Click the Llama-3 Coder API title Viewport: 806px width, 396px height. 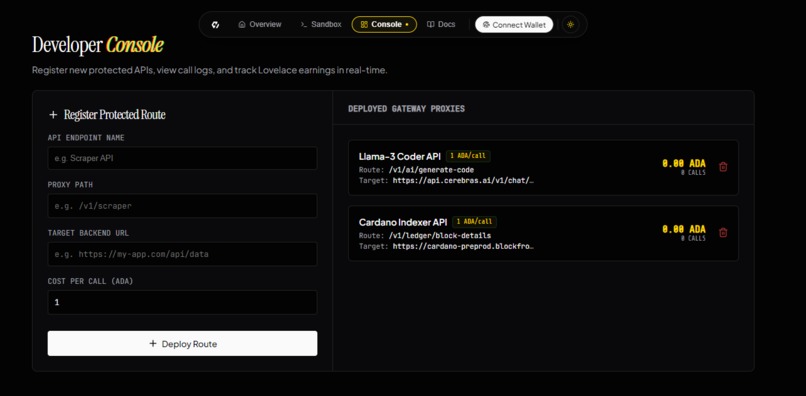point(399,156)
